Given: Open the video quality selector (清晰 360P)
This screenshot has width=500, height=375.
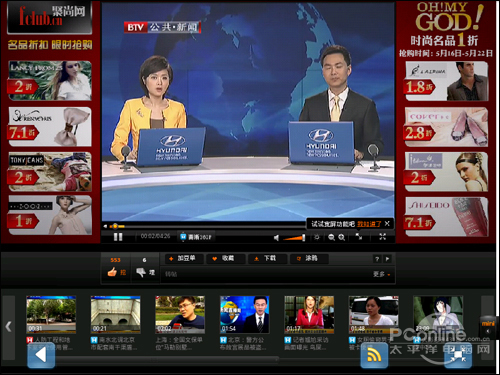Looking at the screenshot, I should coord(196,237).
